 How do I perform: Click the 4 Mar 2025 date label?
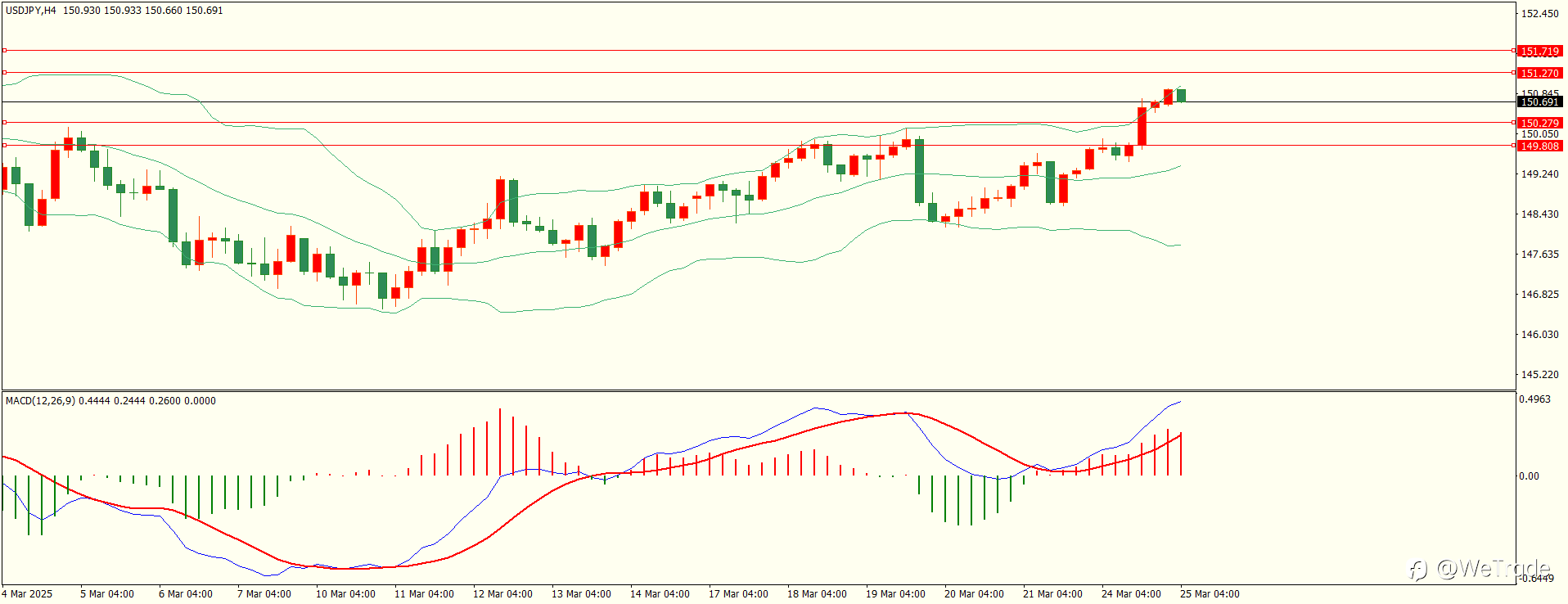coord(27,594)
